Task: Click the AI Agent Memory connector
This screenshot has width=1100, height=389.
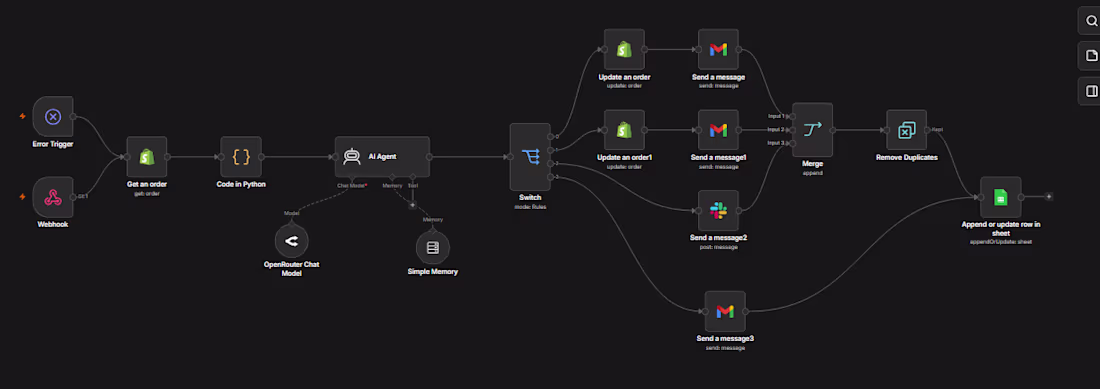Action: (392, 177)
